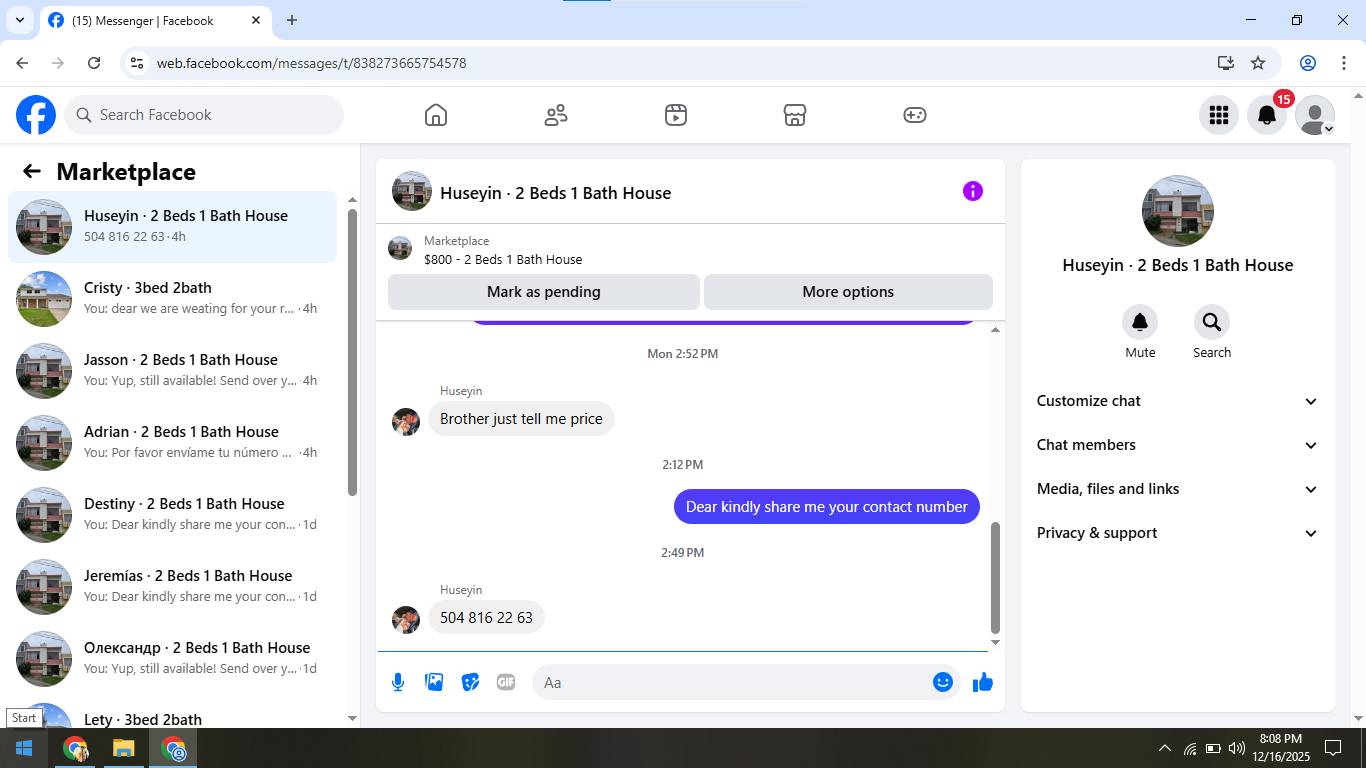Open Destiny 2 Beds 1 Bath House chat
This screenshot has width=1366, height=768.
tap(173, 515)
